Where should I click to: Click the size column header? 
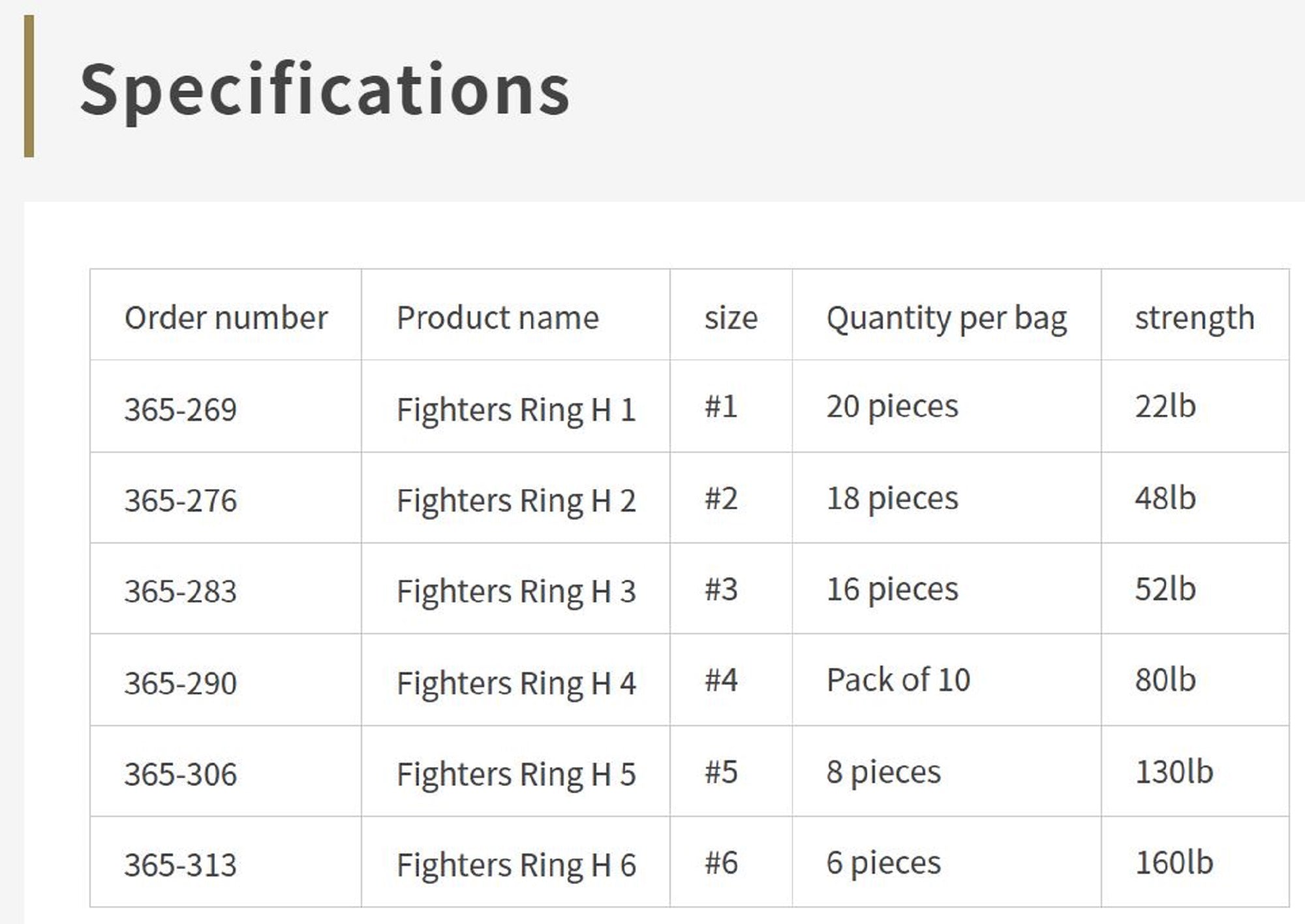[731, 318]
